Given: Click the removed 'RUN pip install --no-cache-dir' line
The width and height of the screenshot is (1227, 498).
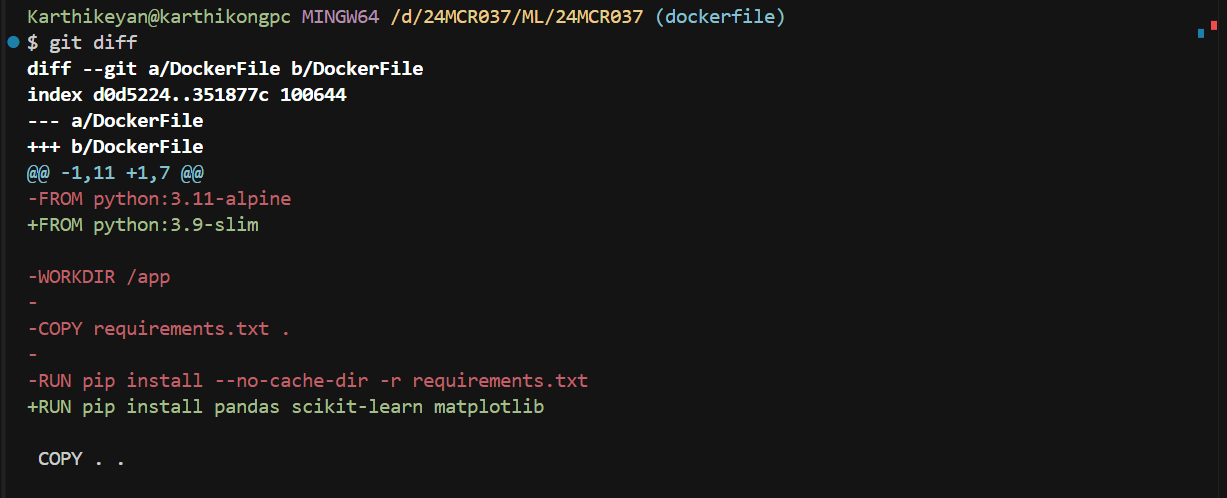Looking at the screenshot, I should coord(308,381).
